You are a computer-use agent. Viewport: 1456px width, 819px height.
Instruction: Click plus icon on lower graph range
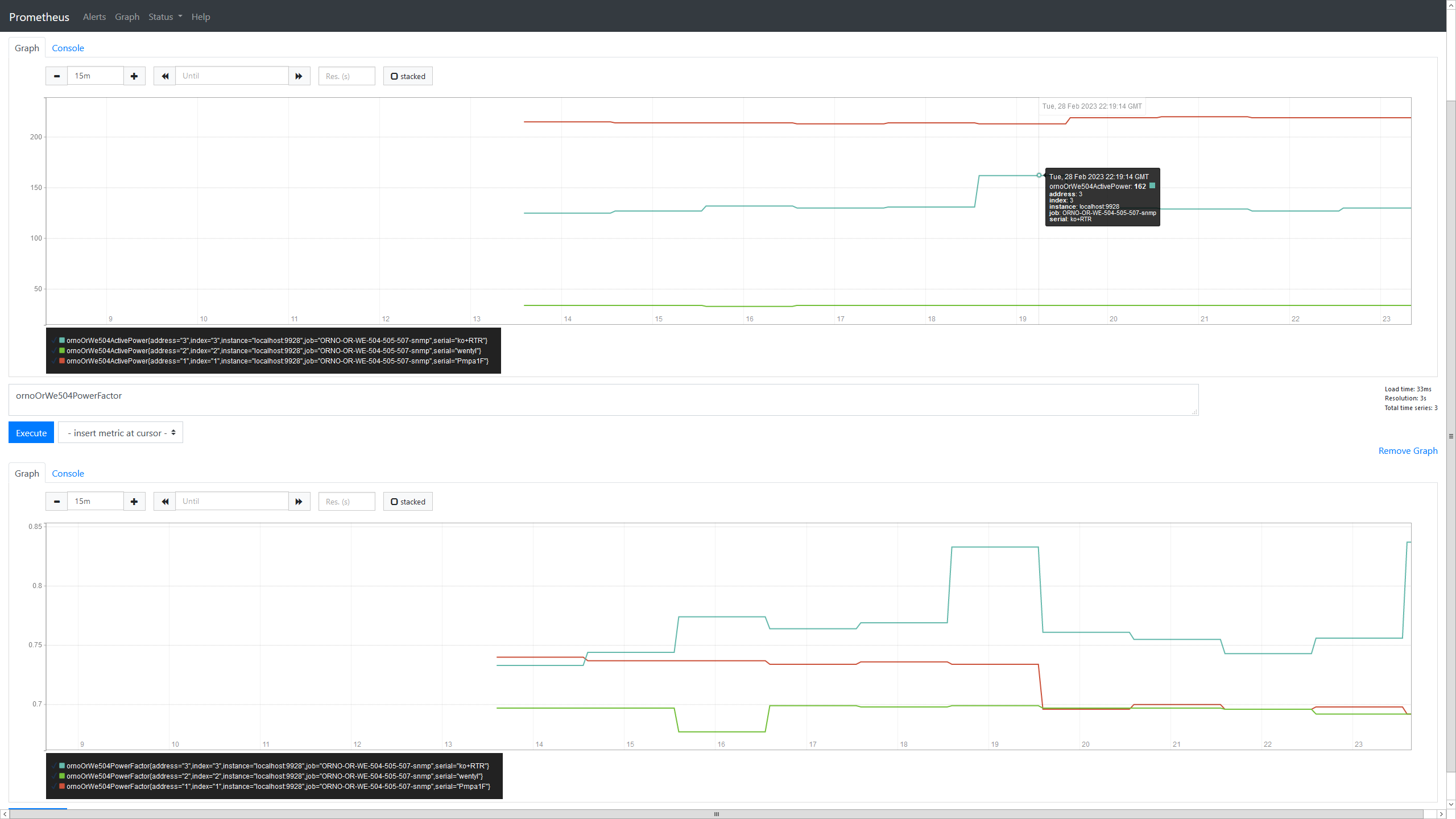click(134, 502)
